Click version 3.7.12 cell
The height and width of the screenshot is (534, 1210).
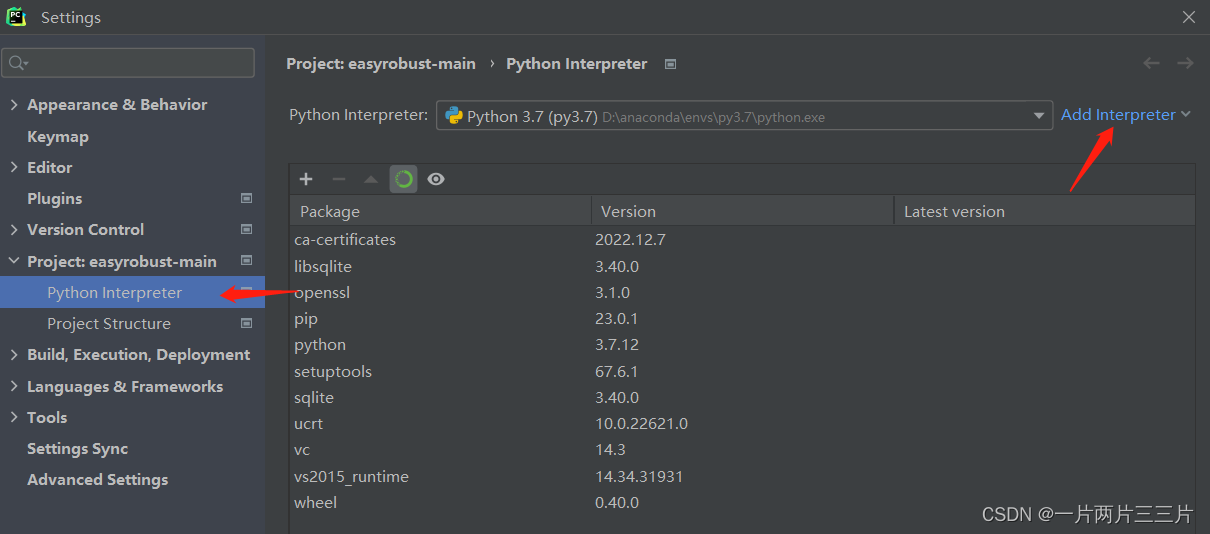616,344
